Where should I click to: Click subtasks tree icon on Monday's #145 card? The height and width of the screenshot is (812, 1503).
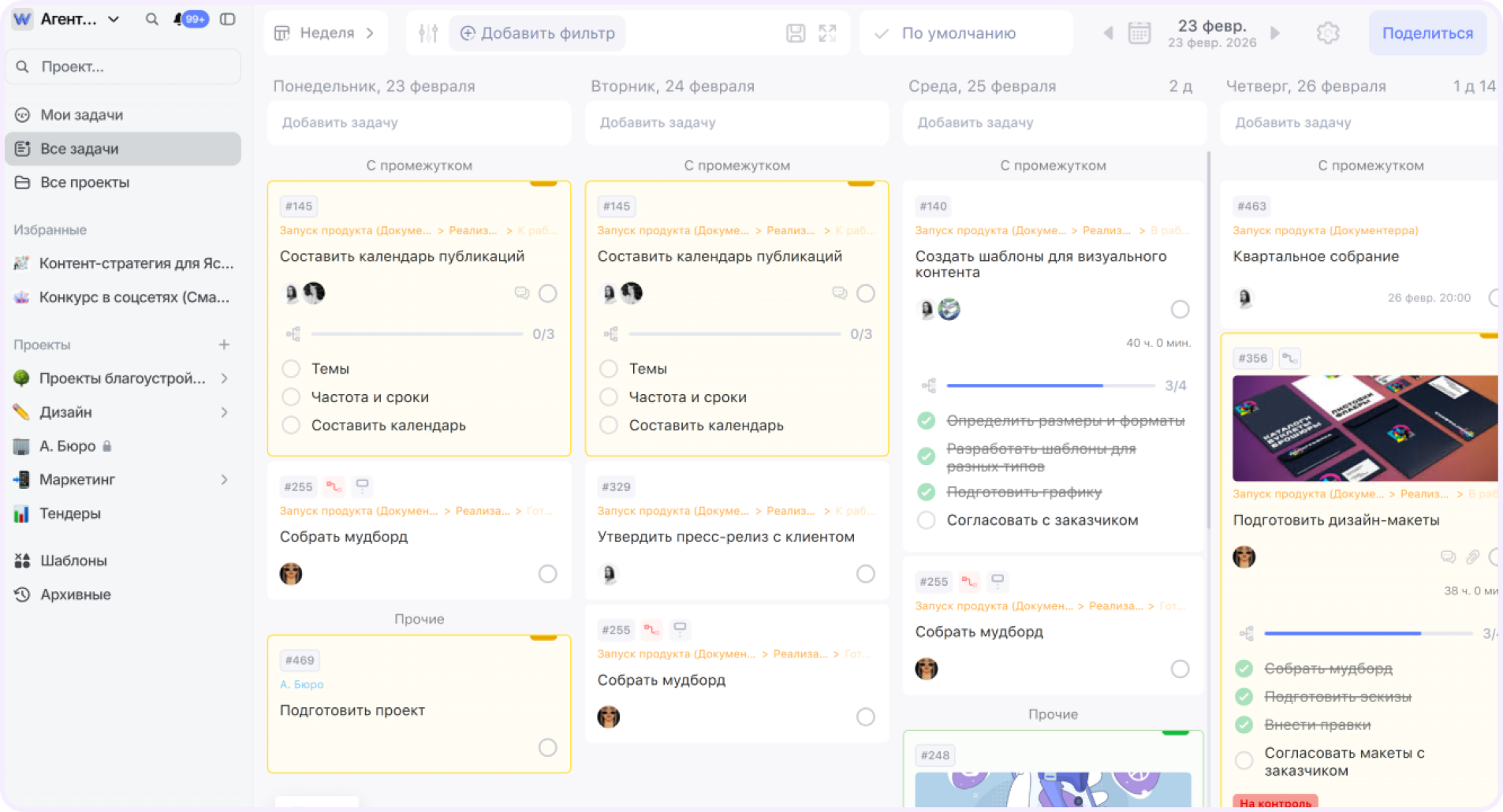point(293,334)
